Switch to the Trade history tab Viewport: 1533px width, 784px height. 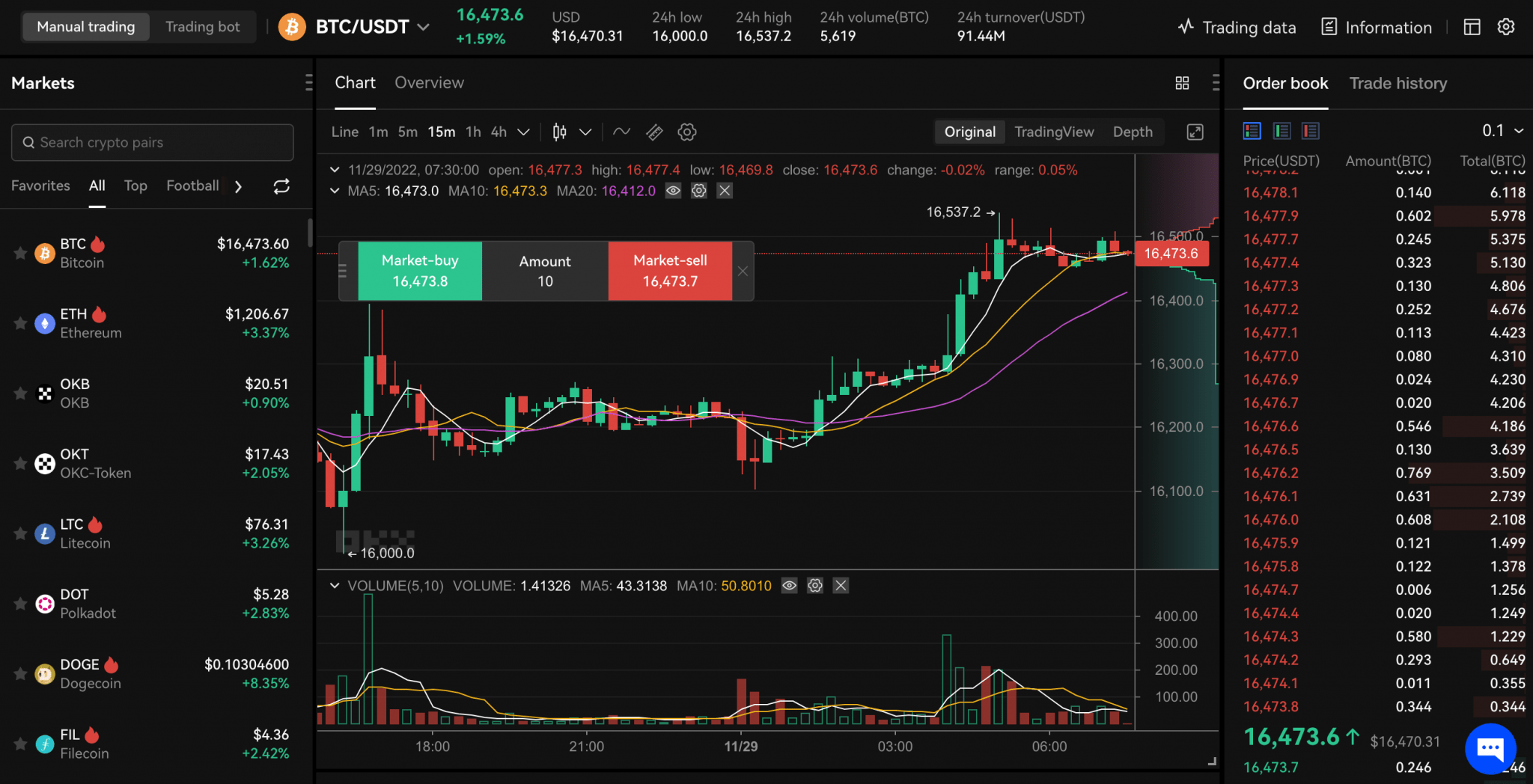[x=1398, y=83]
